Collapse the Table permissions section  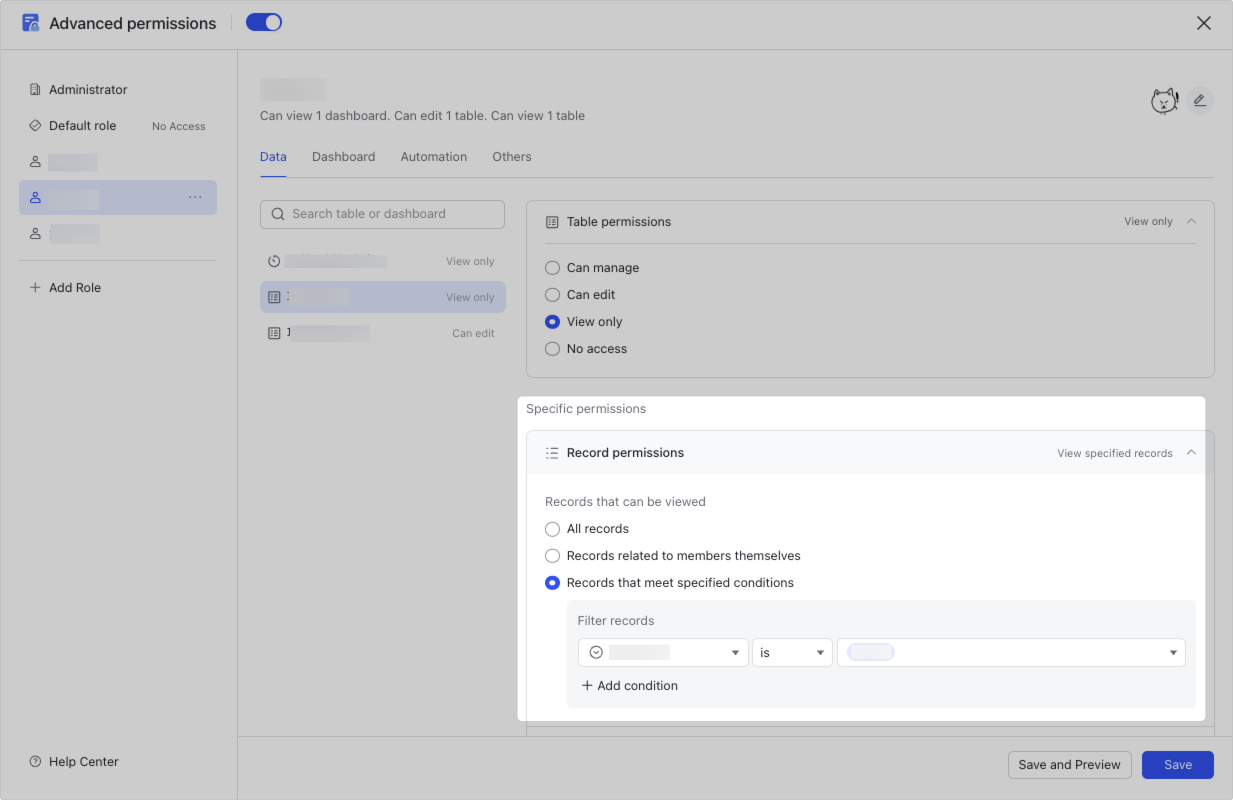(x=1191, y=221)
